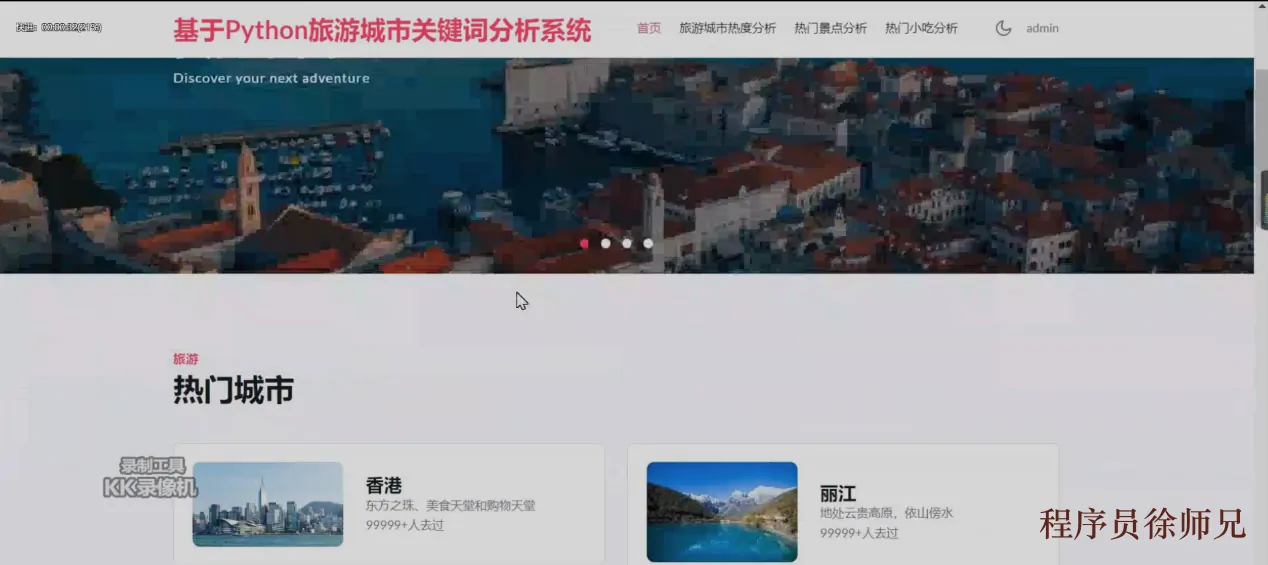Open the 丽江 city thumbnail
This screenshot has height=565, width=1268.
[722, 511]
